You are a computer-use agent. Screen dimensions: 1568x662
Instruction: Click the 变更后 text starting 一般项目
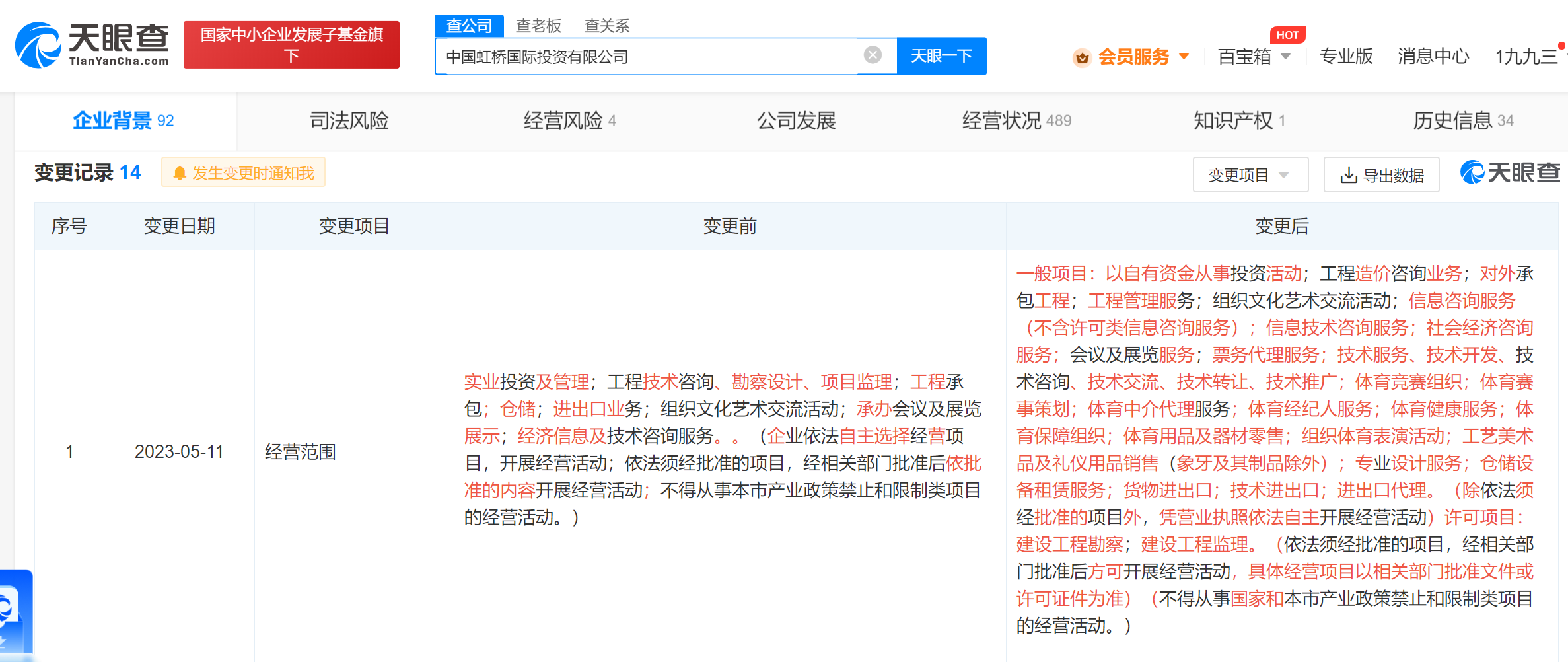[1275, 449]
